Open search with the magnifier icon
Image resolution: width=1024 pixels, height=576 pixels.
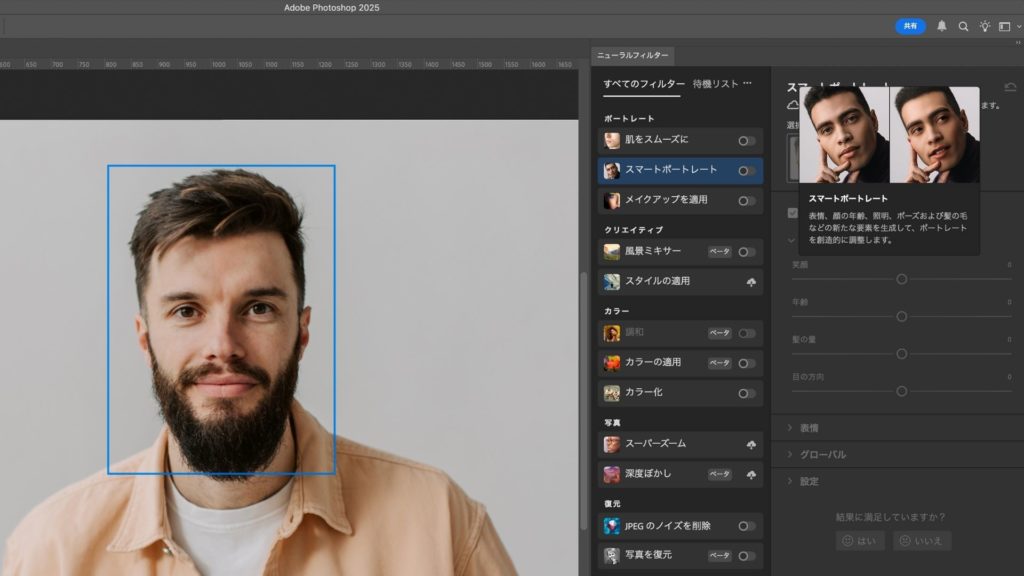pyautogui.click(x=963, y=27)
